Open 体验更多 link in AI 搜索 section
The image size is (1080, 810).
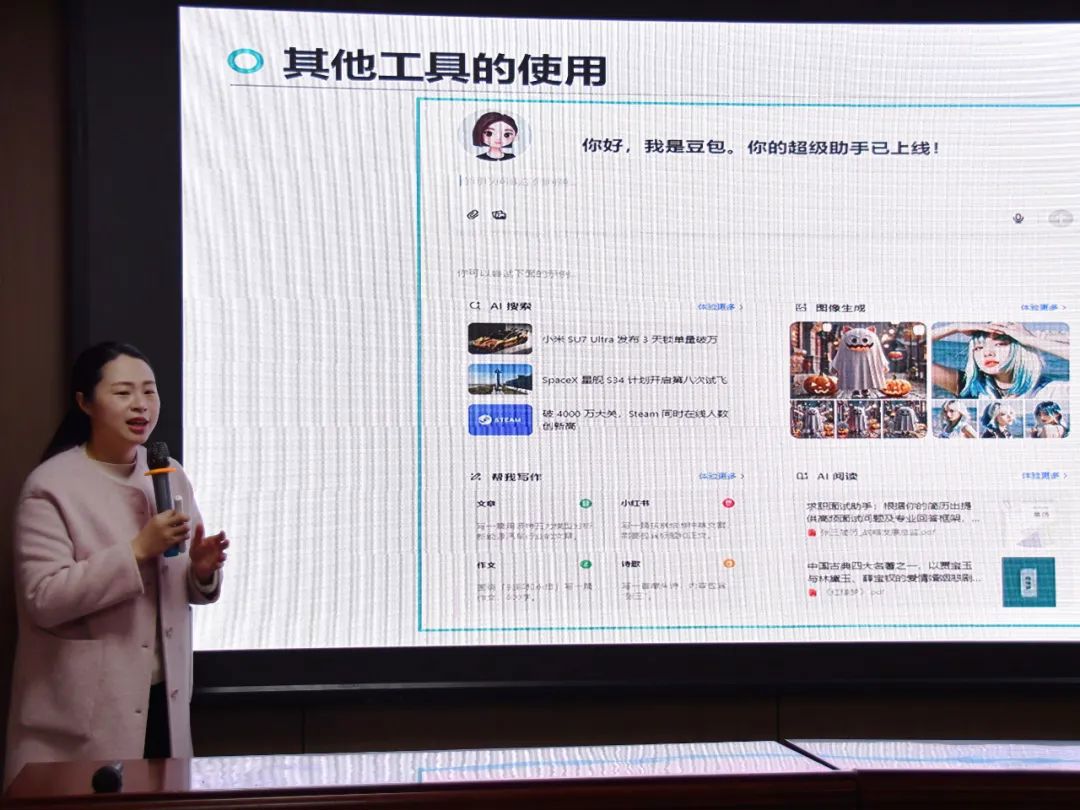pos(720,307)
